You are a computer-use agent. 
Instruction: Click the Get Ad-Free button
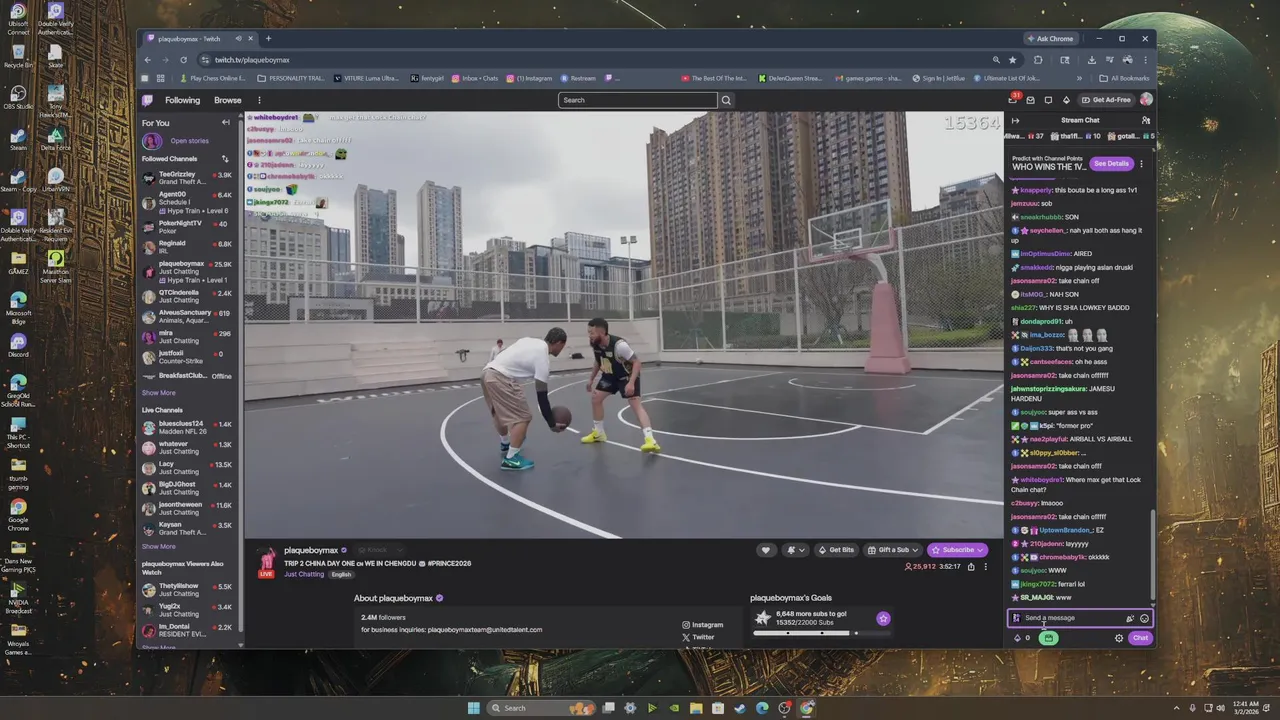1106,100
